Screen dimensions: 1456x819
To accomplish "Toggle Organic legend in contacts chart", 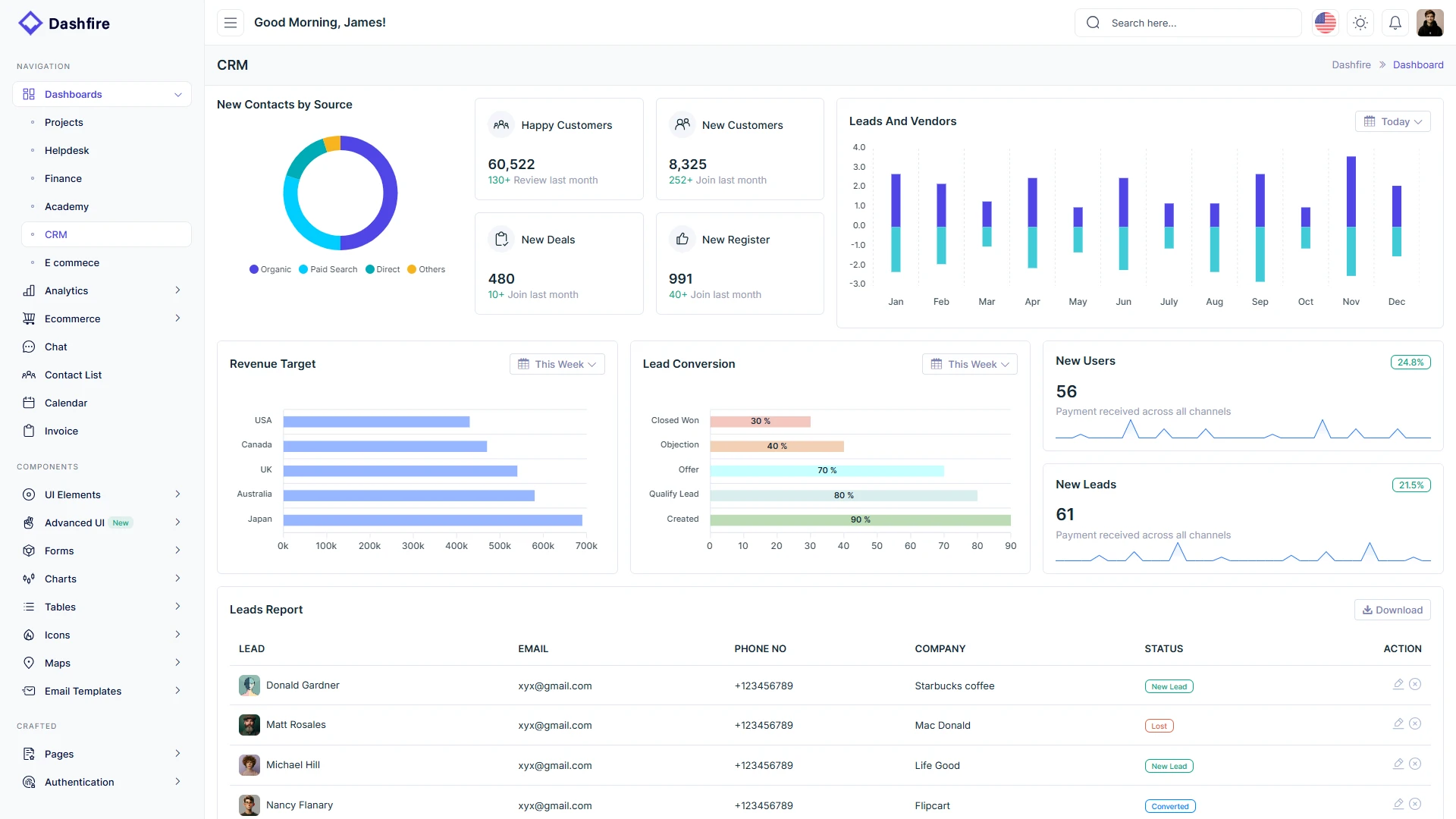I will pos(270,269).
